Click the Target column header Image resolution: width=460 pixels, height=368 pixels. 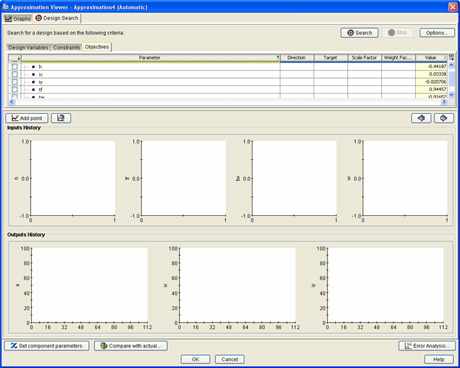pyautogui.click(x=330, y=58)
